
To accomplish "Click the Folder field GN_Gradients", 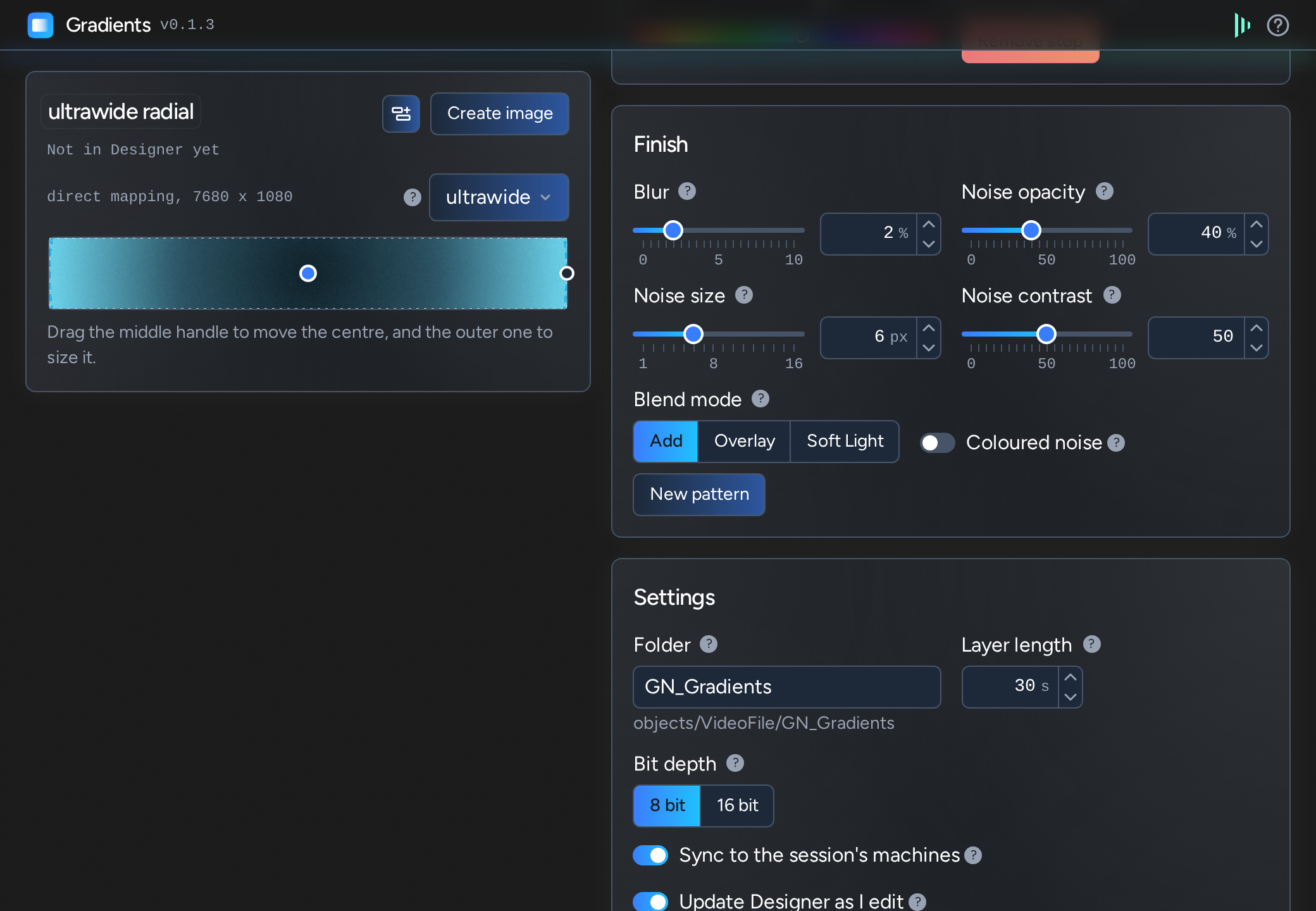I will click(x=787, y=687).
